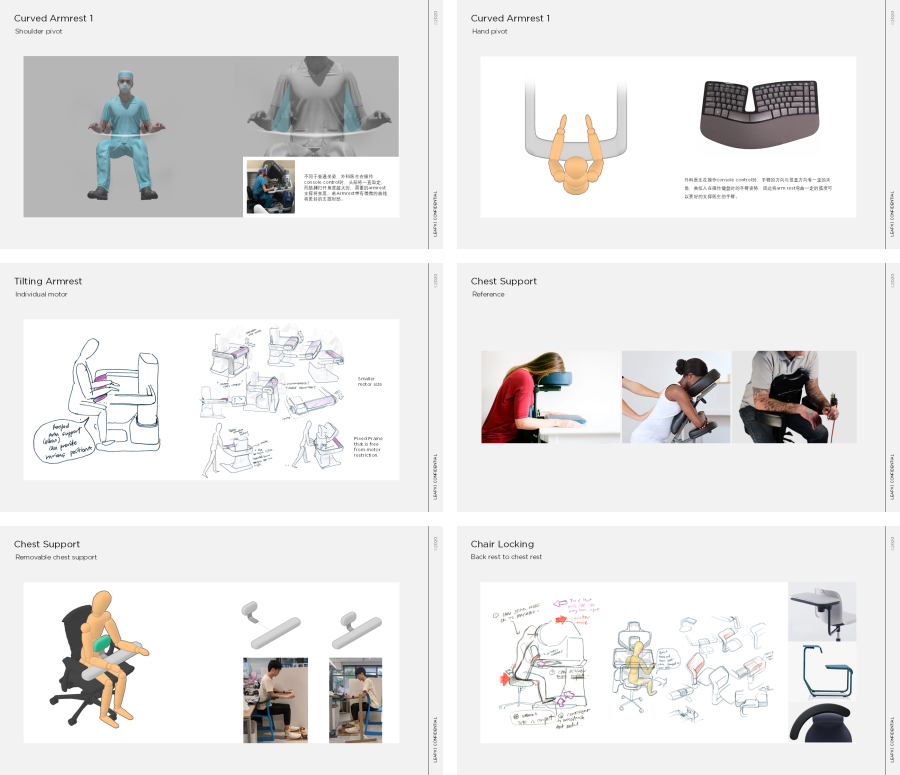This screenshot has height=775, width=900.
Task: Click the surgeon in blue scrubs image
Action: [127, 135]
